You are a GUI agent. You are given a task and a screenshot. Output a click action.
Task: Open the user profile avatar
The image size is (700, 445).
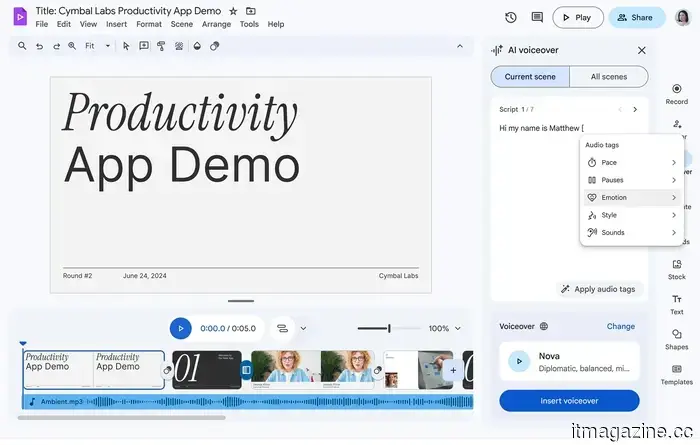coord(683,17)
